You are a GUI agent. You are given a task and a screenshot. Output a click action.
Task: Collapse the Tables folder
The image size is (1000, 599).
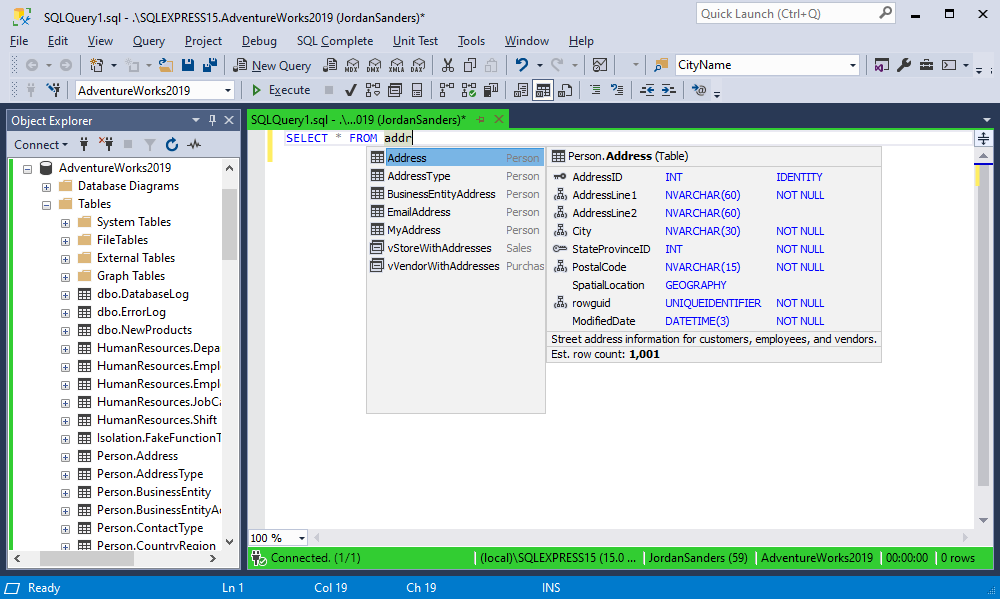(x=47, y=205)
